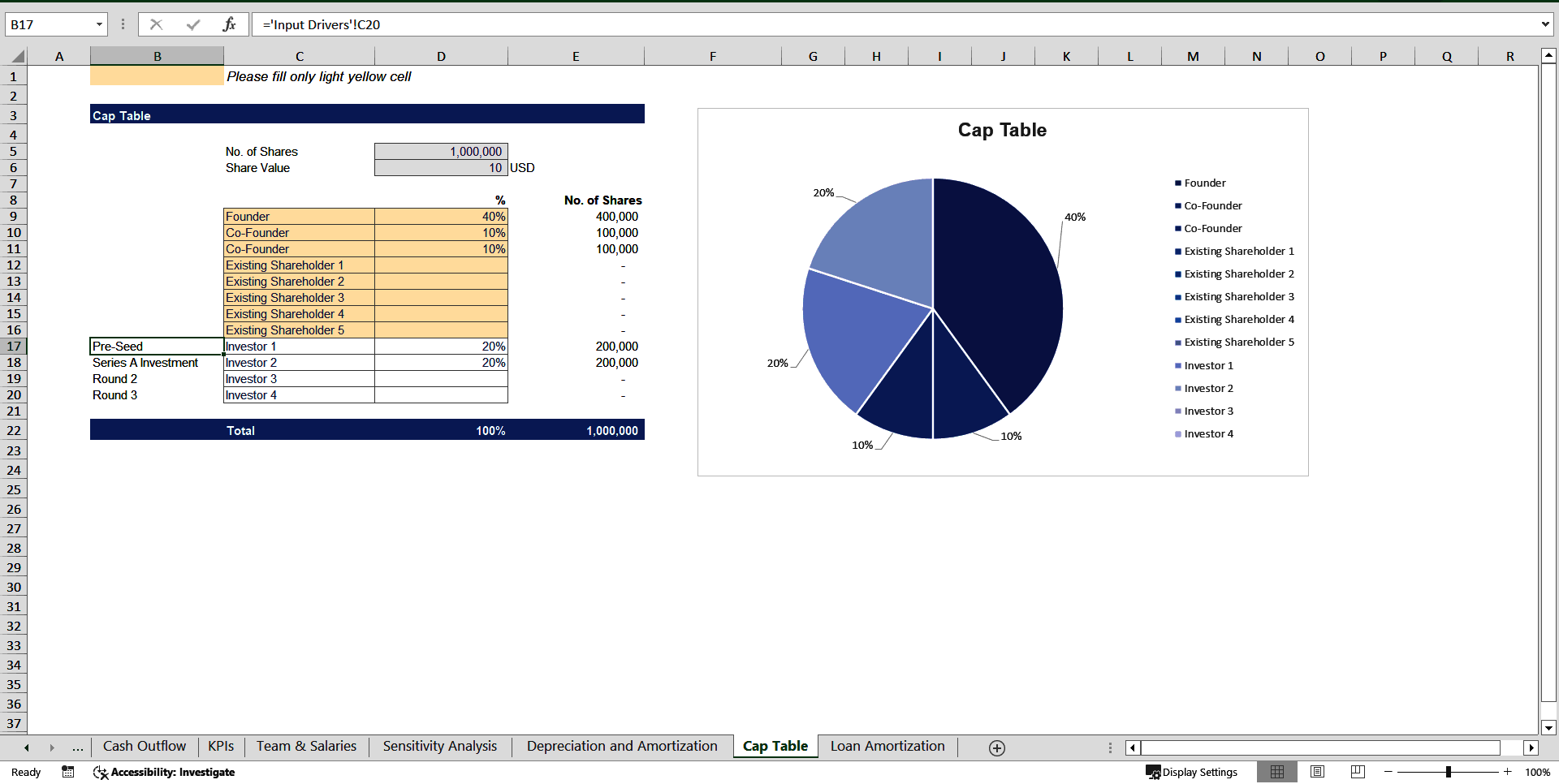Open Accessibility: Investigate checker
This screenshot has height=784, width=1559.
[164, 772]
